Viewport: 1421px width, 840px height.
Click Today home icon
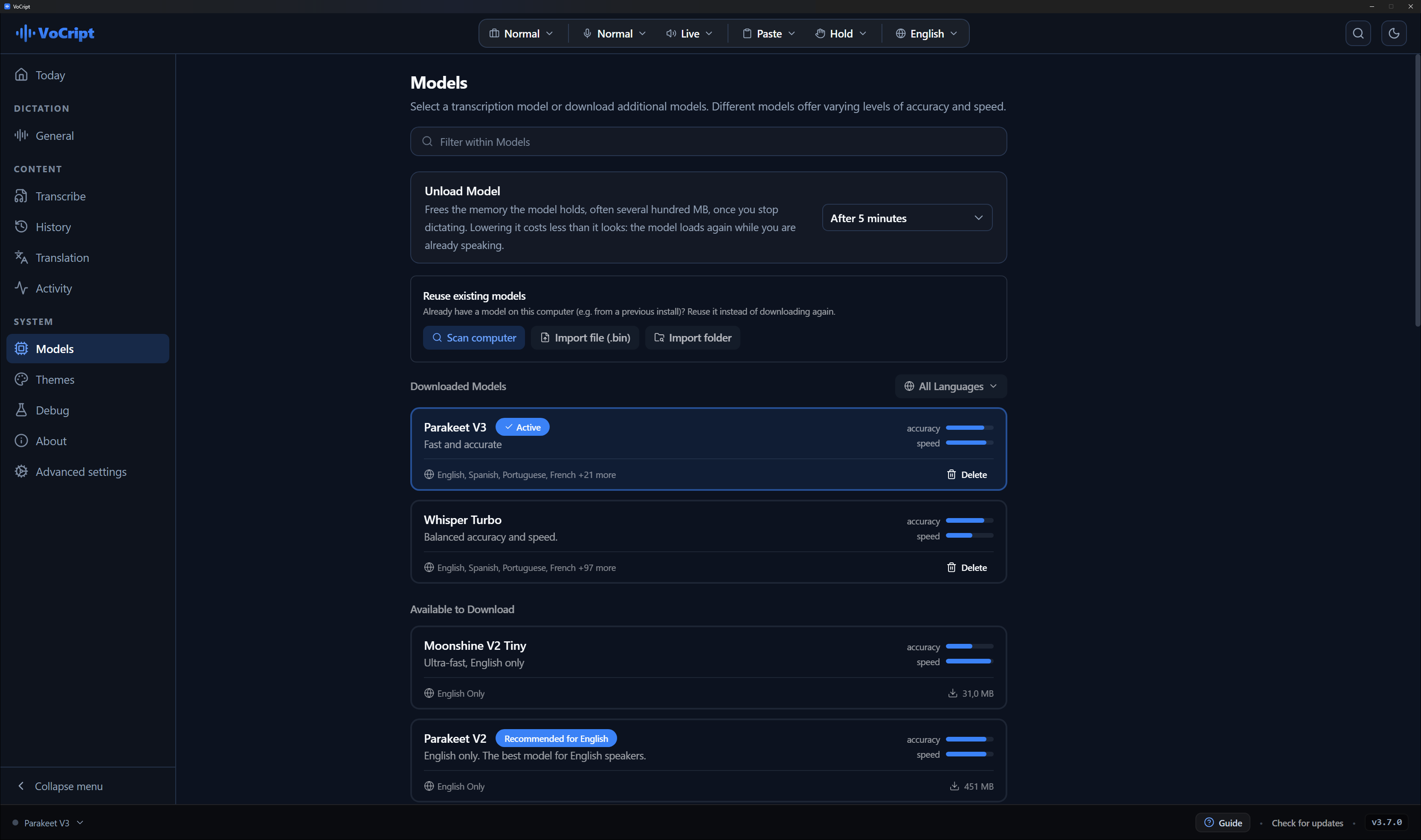pos(21,75)
